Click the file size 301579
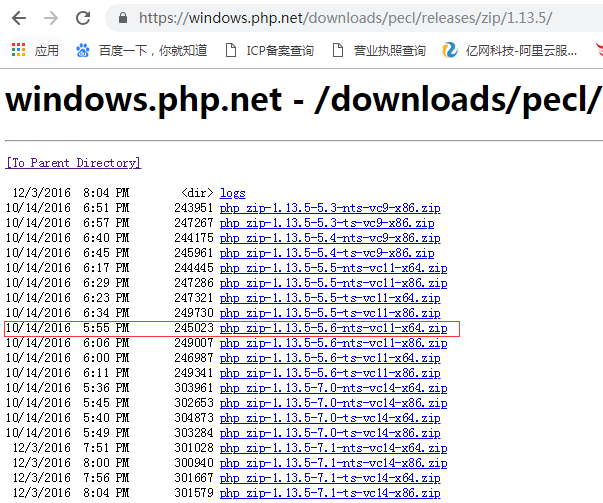Screen dimensions: 603x503 [x=193, y=493]
